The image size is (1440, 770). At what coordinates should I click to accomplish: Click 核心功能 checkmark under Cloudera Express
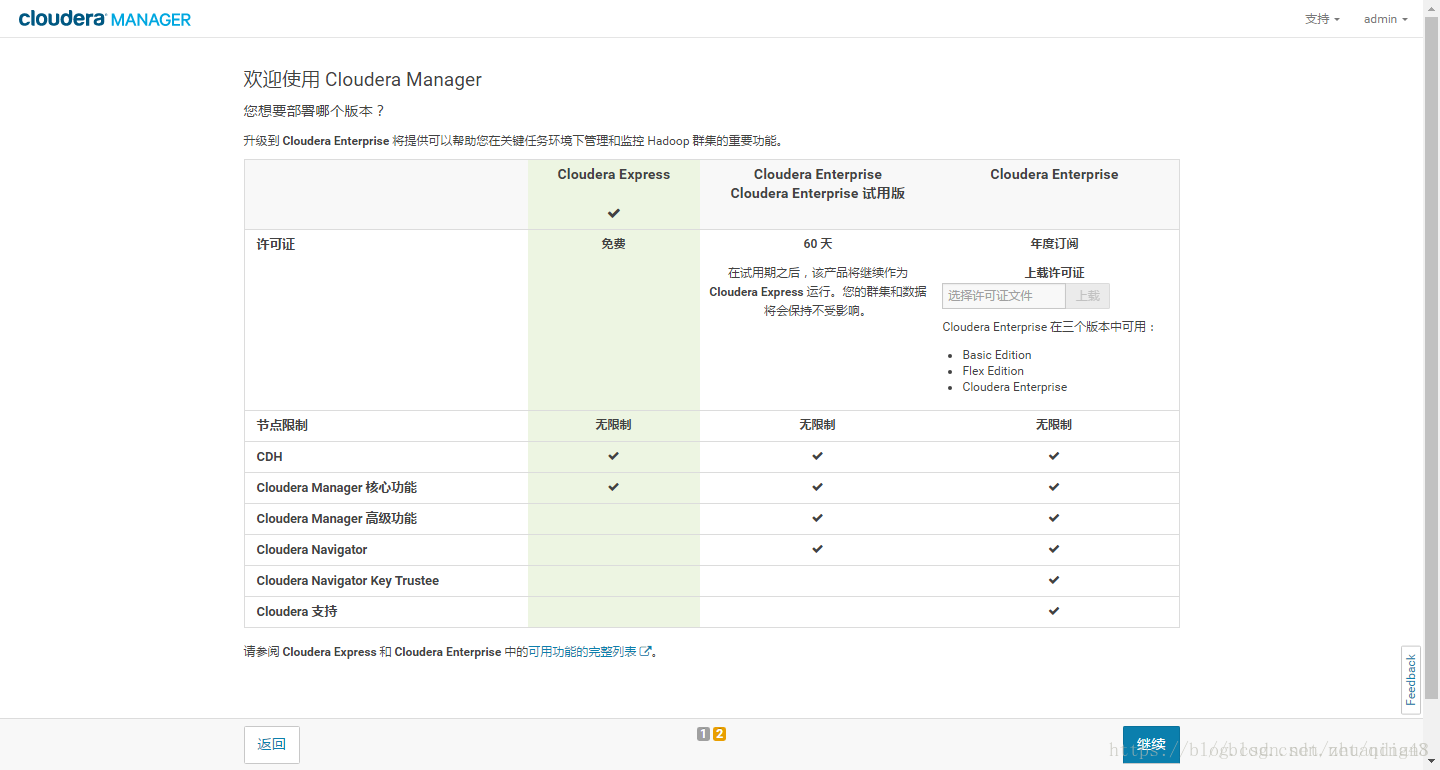coord(614,487)
